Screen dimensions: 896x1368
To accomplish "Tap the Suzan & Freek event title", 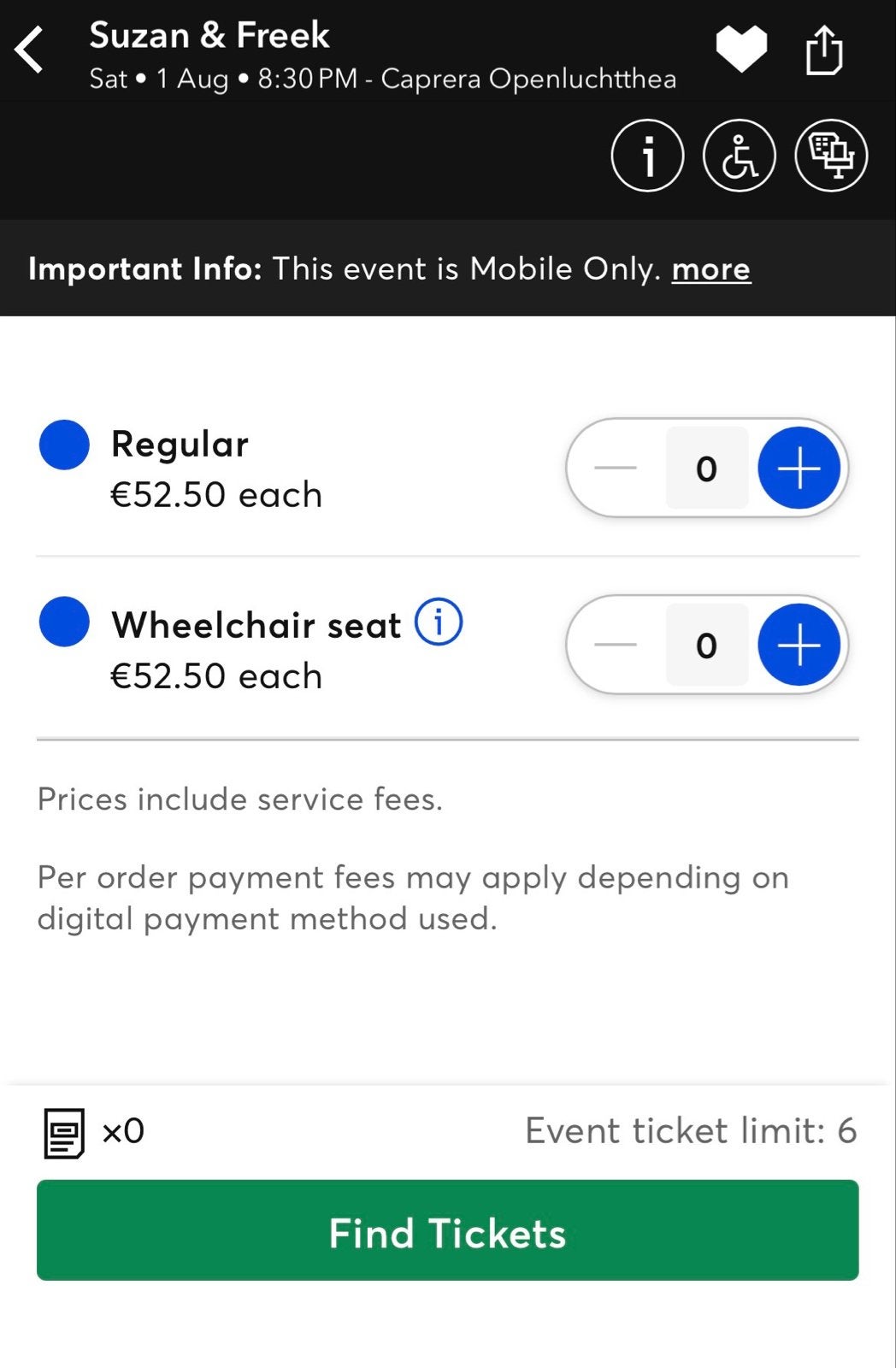I will 209,35.
